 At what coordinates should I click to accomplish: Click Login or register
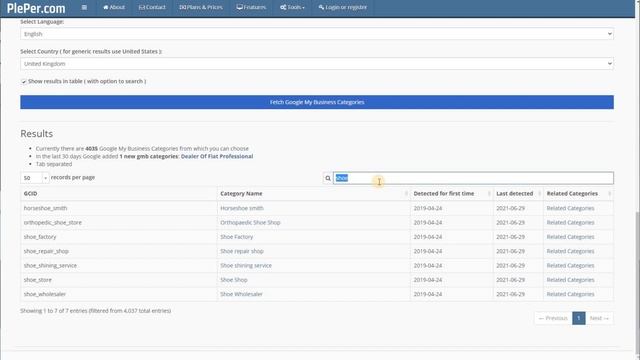point(342,7)
